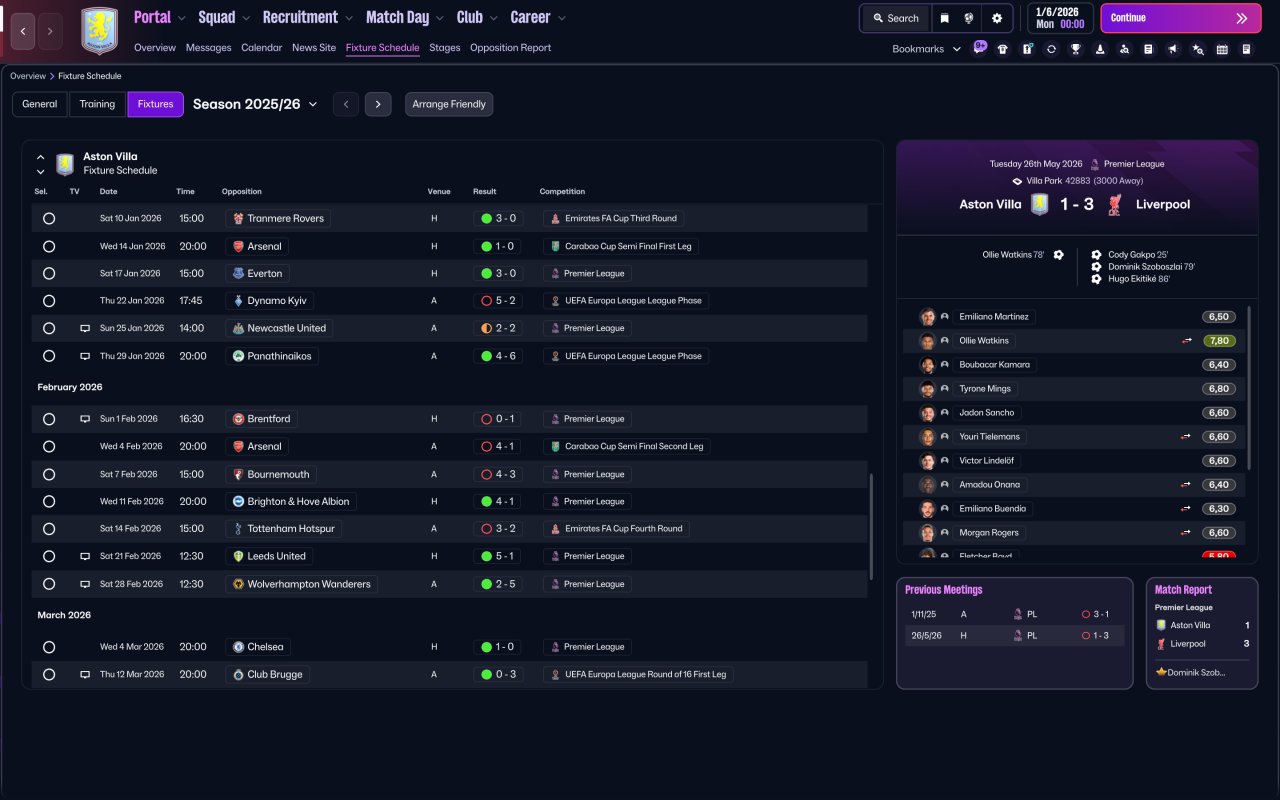Click the Liverpool crest in match summary

click(x=1115, y=204)
